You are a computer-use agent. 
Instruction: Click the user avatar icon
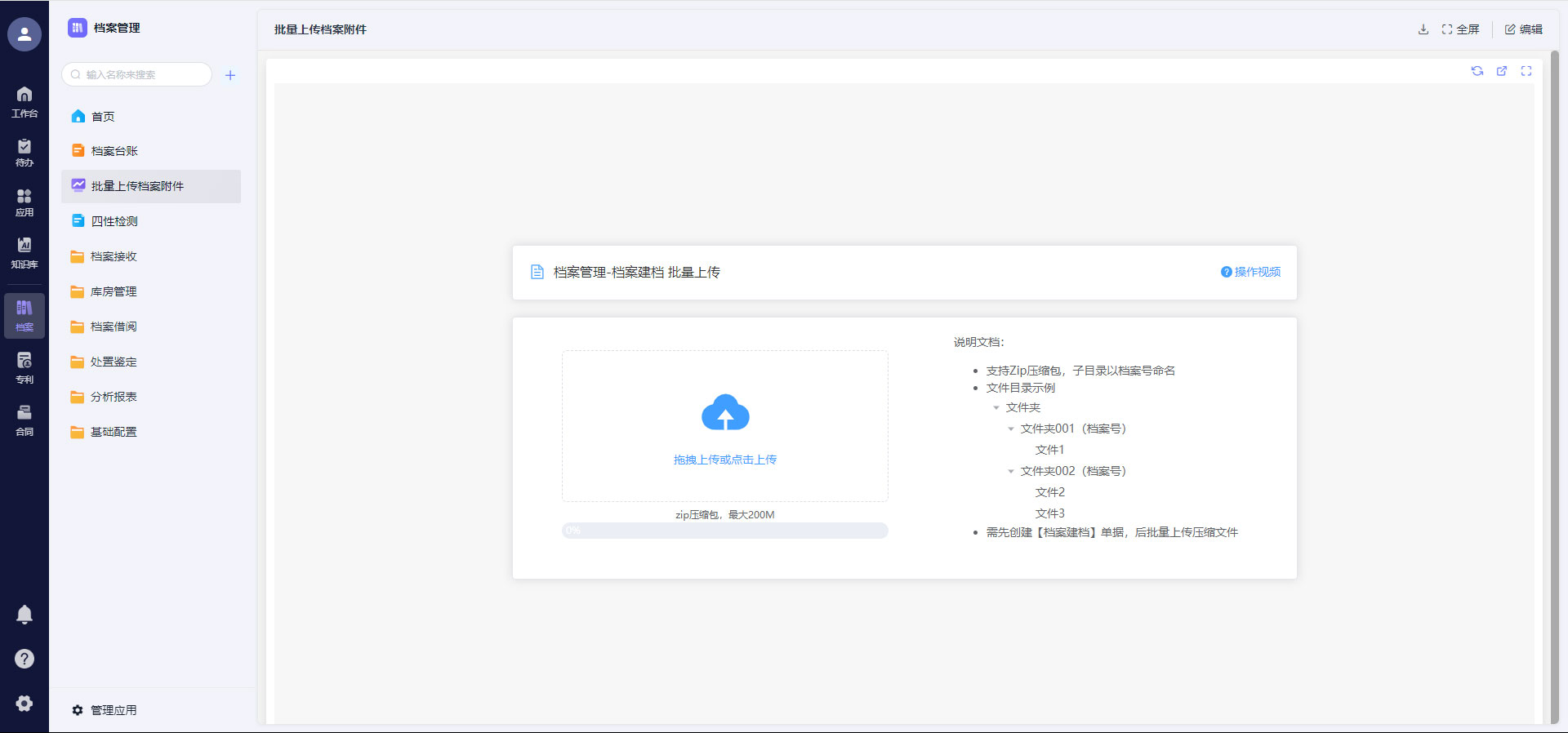[24, 34]
